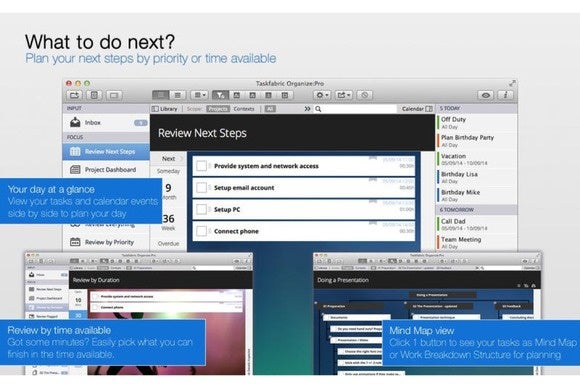The width and height of the screenshot is (580, 388).
Task: Mark Connect phone task as done
Action: (201, 231)
